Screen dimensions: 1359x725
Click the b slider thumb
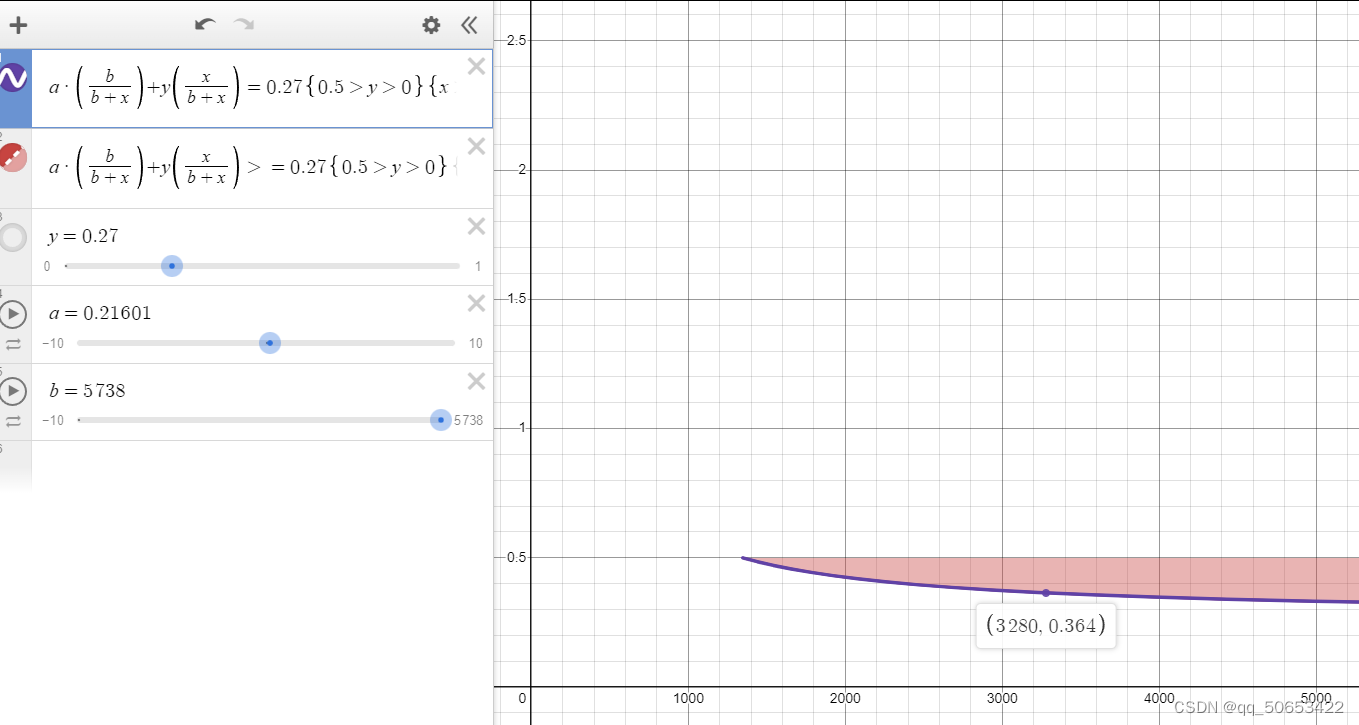[x=440, y=420]
